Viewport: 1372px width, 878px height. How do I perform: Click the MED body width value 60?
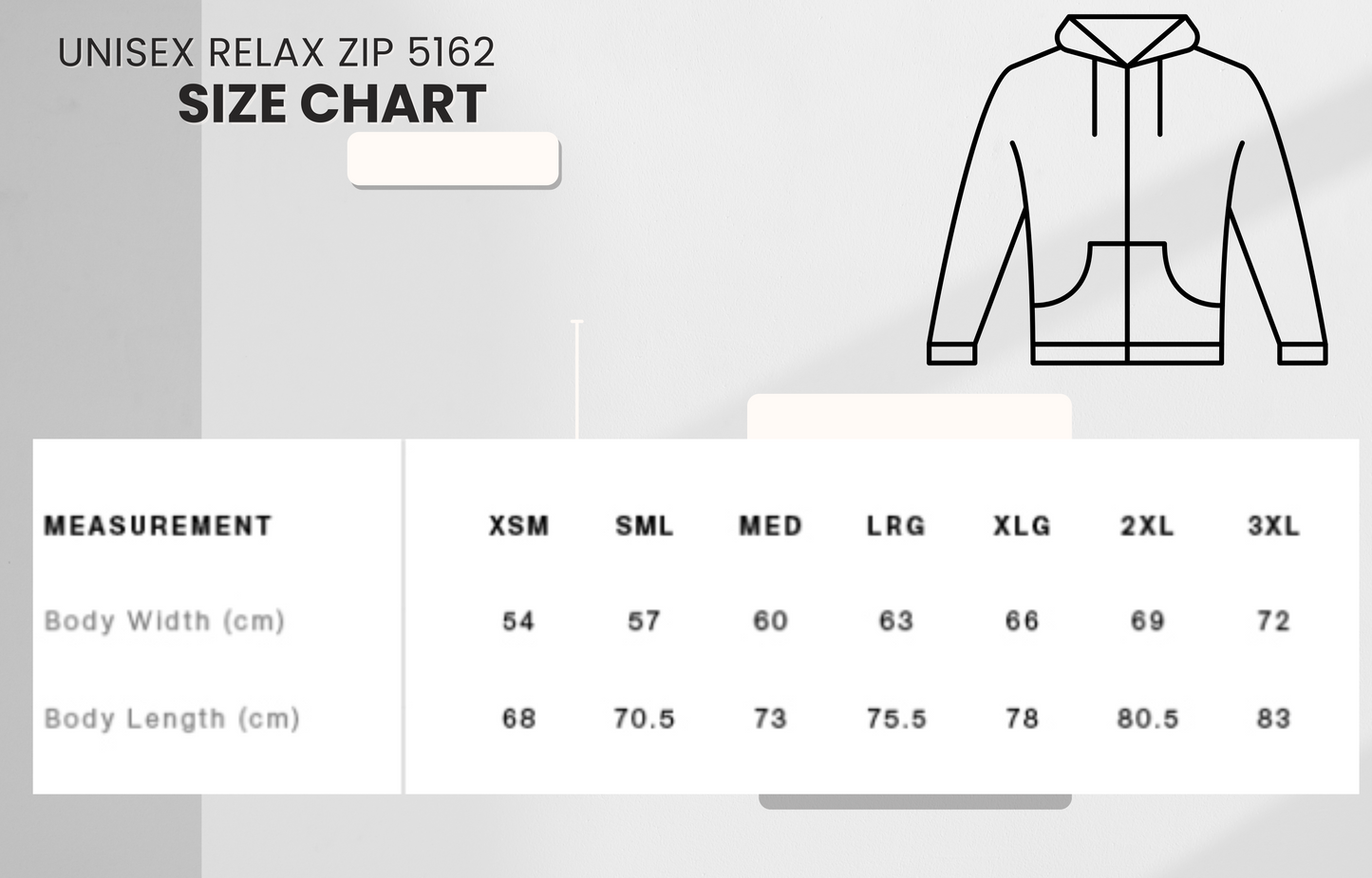[770, 621]
